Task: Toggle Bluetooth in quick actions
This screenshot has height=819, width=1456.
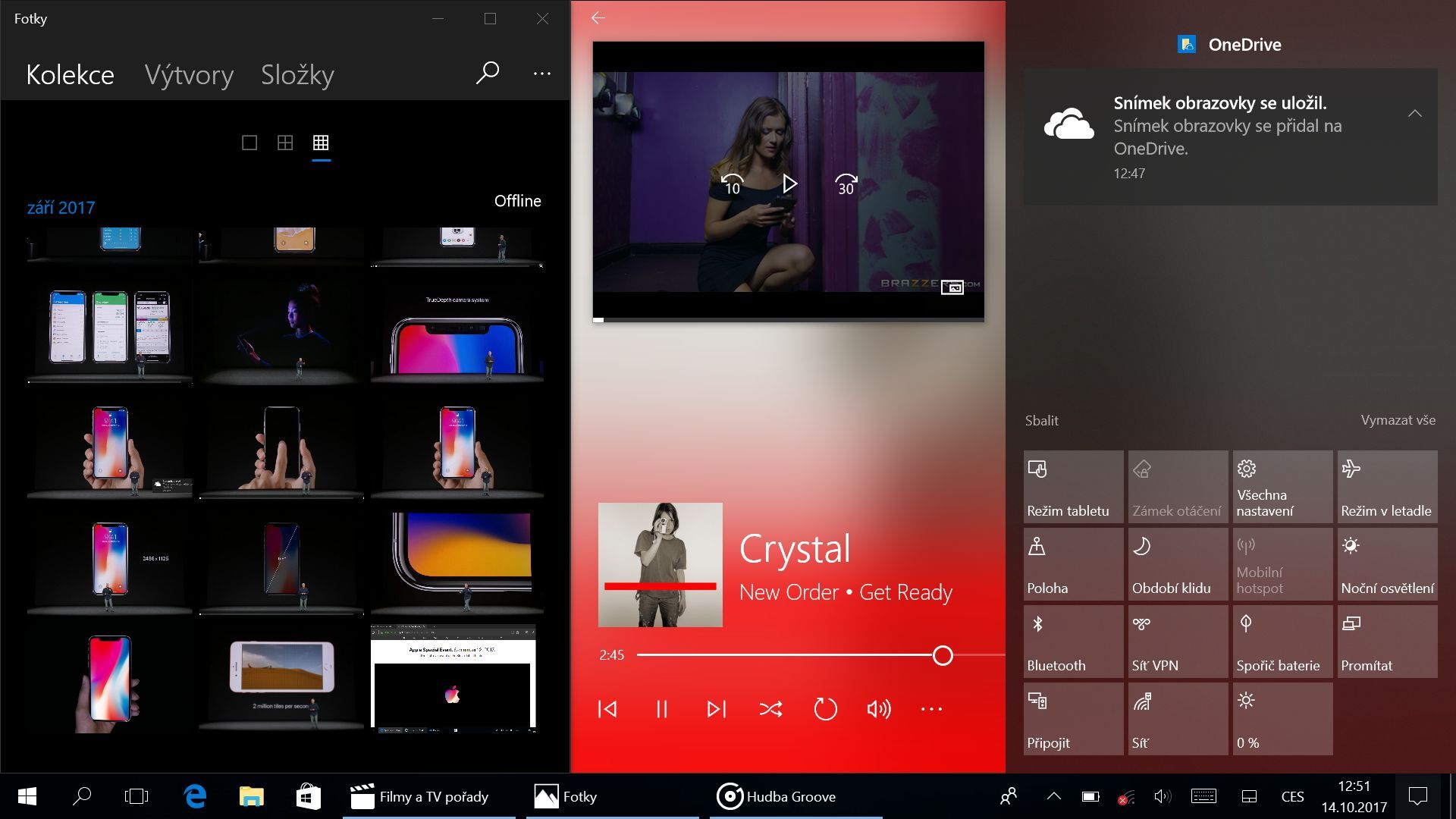Action: pos(1072,641)
